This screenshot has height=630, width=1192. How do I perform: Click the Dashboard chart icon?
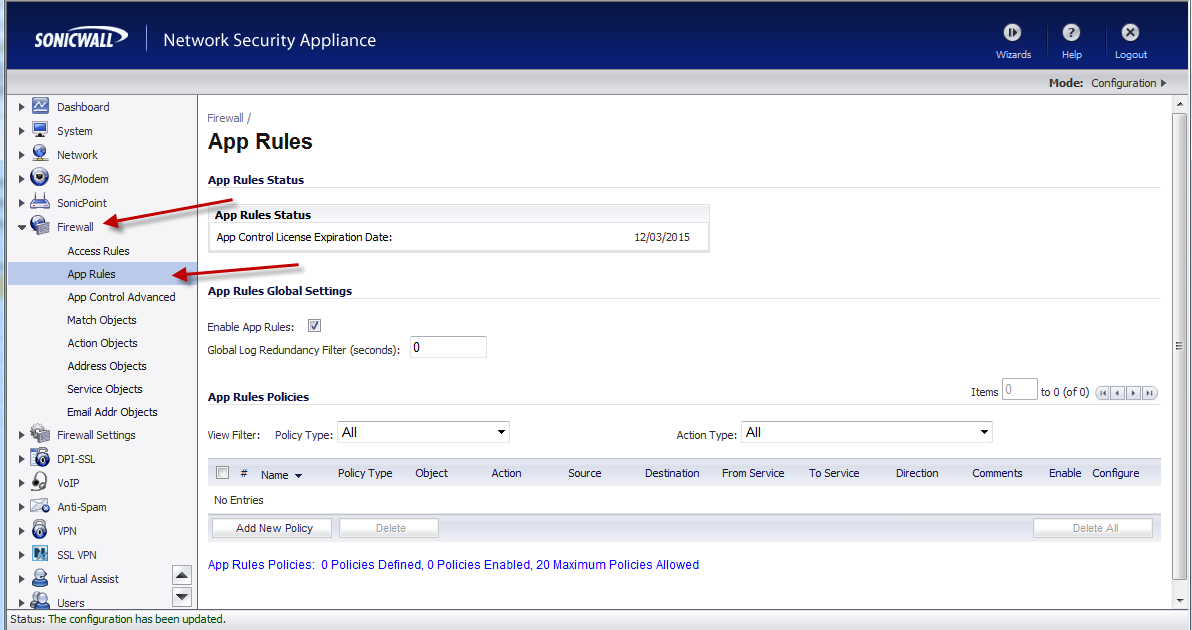click(x=40, y=106)
